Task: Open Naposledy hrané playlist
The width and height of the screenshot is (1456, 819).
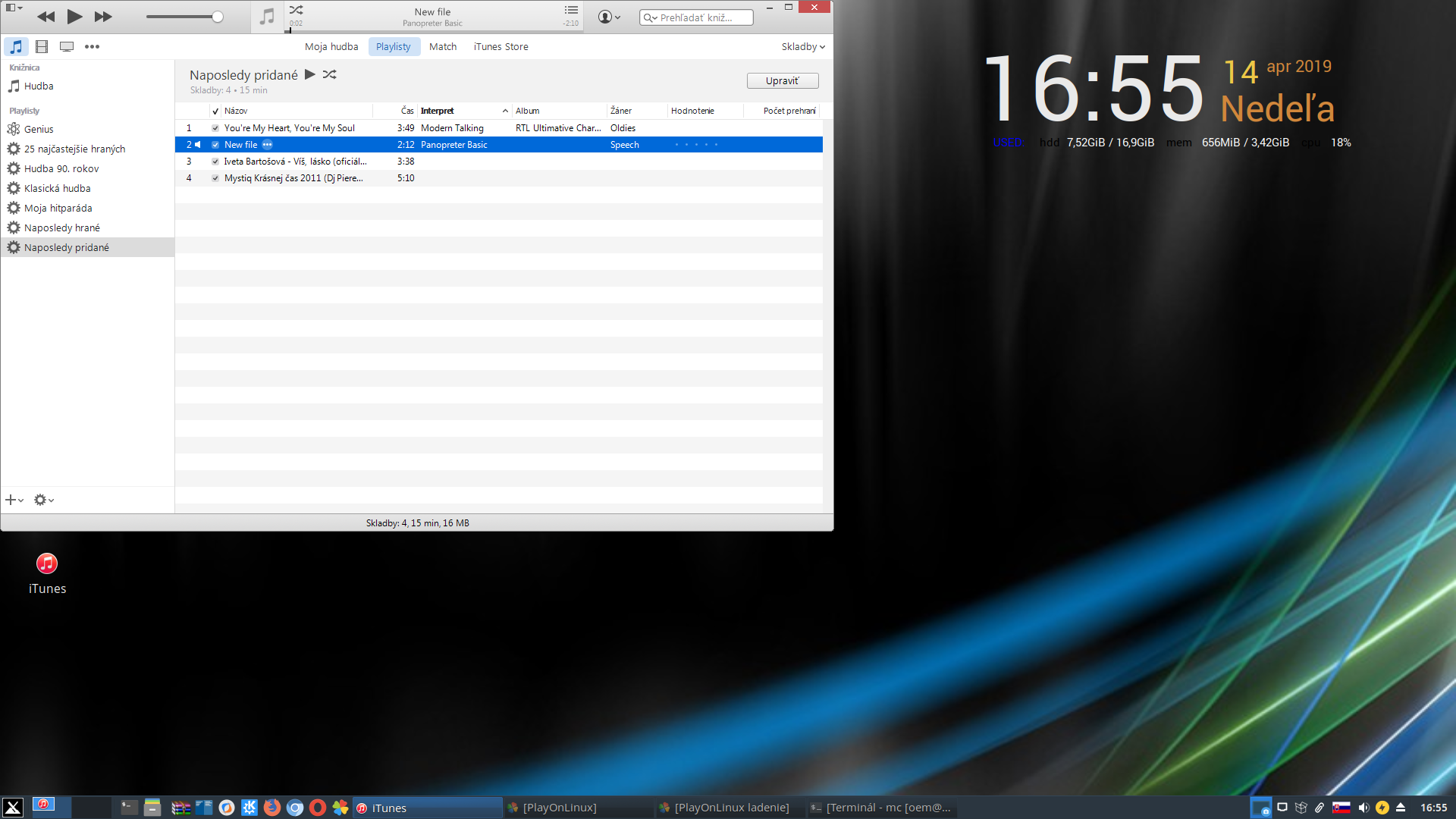Action: (87, 227)
